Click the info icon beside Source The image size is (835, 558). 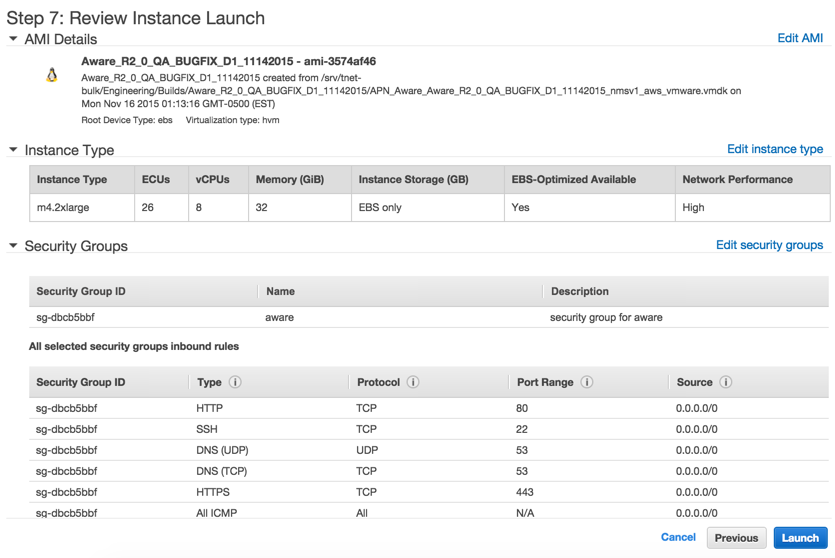tap(726, 382)
